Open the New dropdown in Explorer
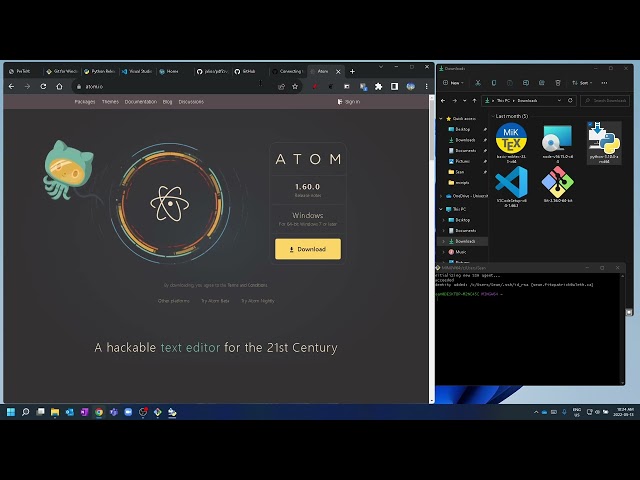 (x=453, y=83)
